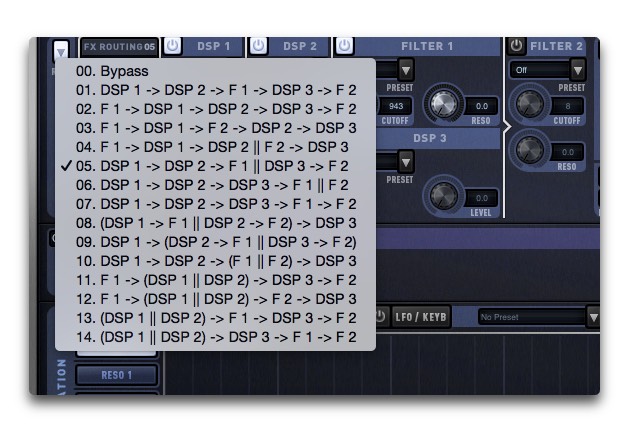Click the LFO / KEYB button
This screenshot has height=431, width=629.
point(421,317)
